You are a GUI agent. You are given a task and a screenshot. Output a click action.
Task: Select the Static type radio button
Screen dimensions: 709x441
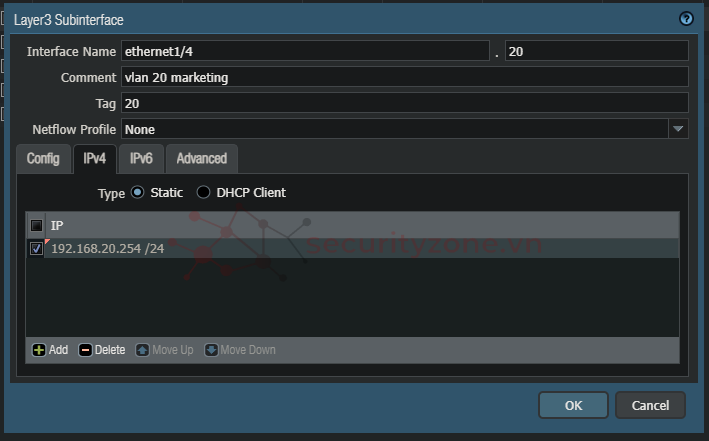click(x=137, y=192)
